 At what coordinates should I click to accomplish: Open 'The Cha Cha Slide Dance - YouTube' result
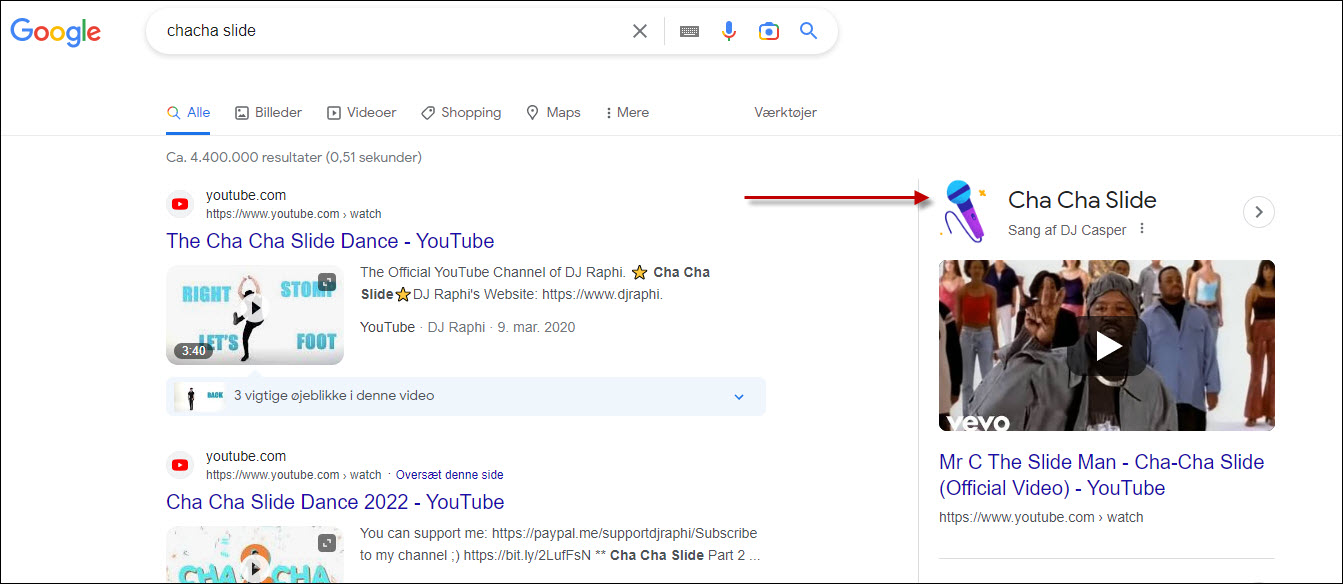(x=329, y=241)
